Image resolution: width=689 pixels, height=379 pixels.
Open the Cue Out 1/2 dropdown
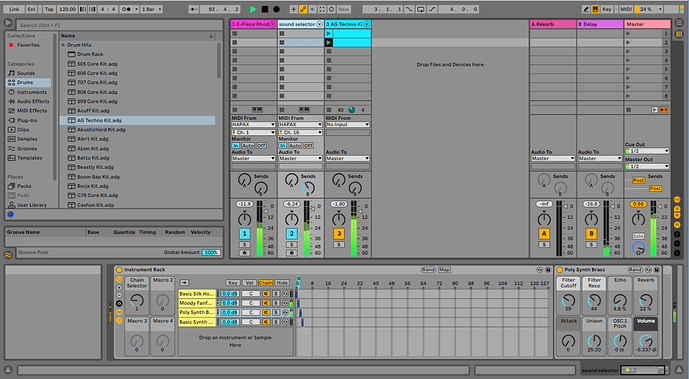(x=647, y=151)
